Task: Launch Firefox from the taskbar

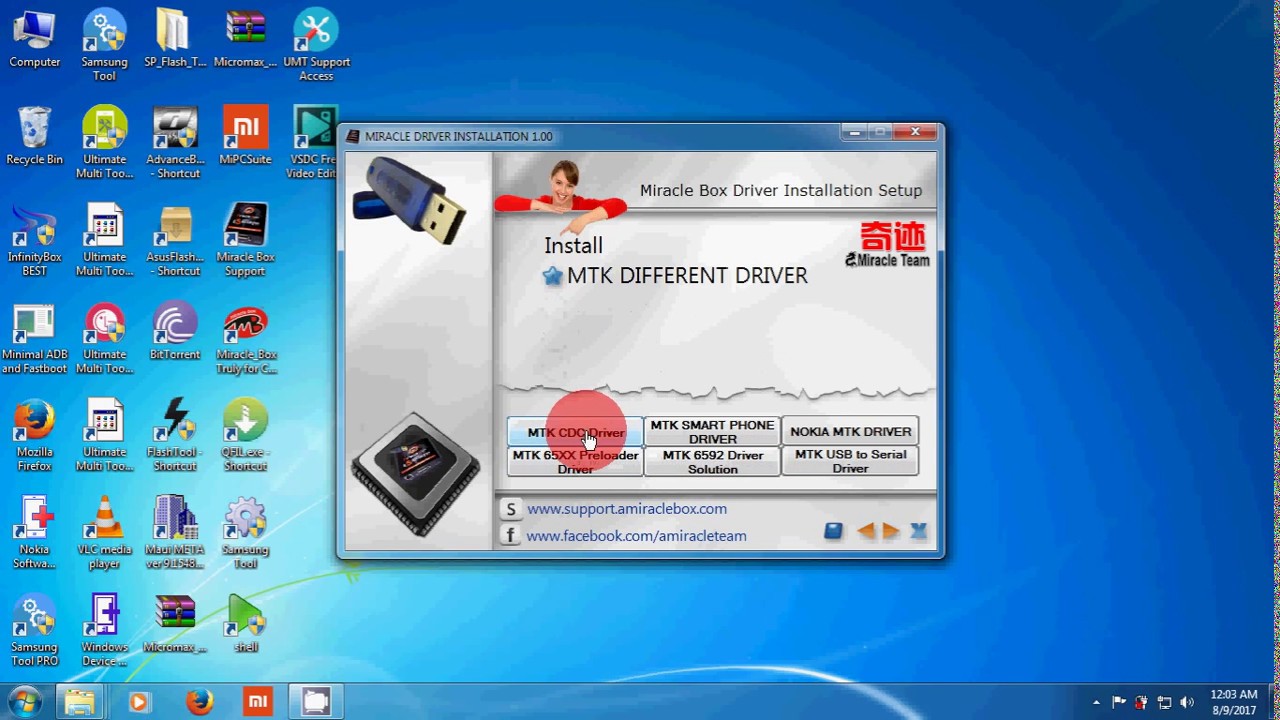Action: (x=200, y=702)
